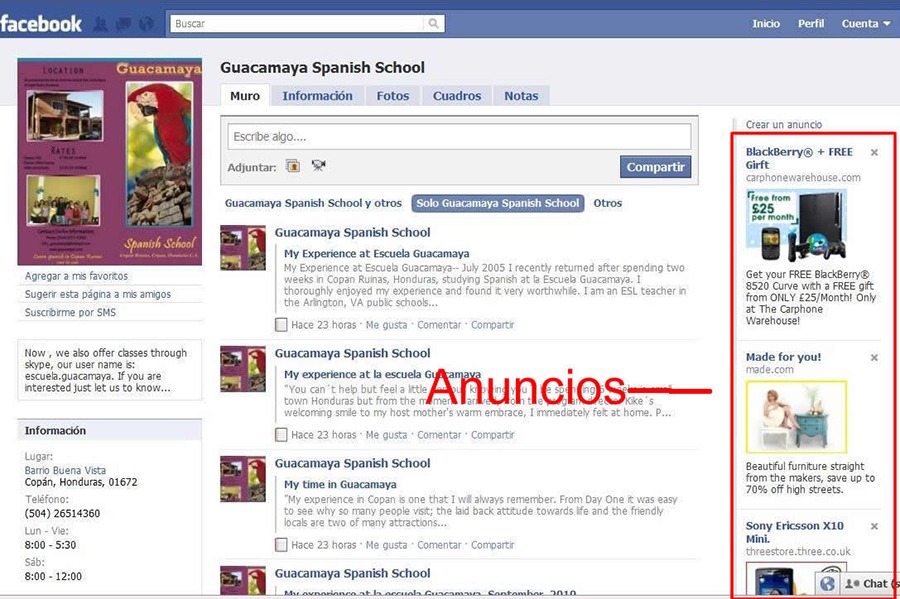Image resolution: width=900 pixels, height=599 pixels.
Task: Click Sugerir esta página a mis amigos
Action: point(98,294)
